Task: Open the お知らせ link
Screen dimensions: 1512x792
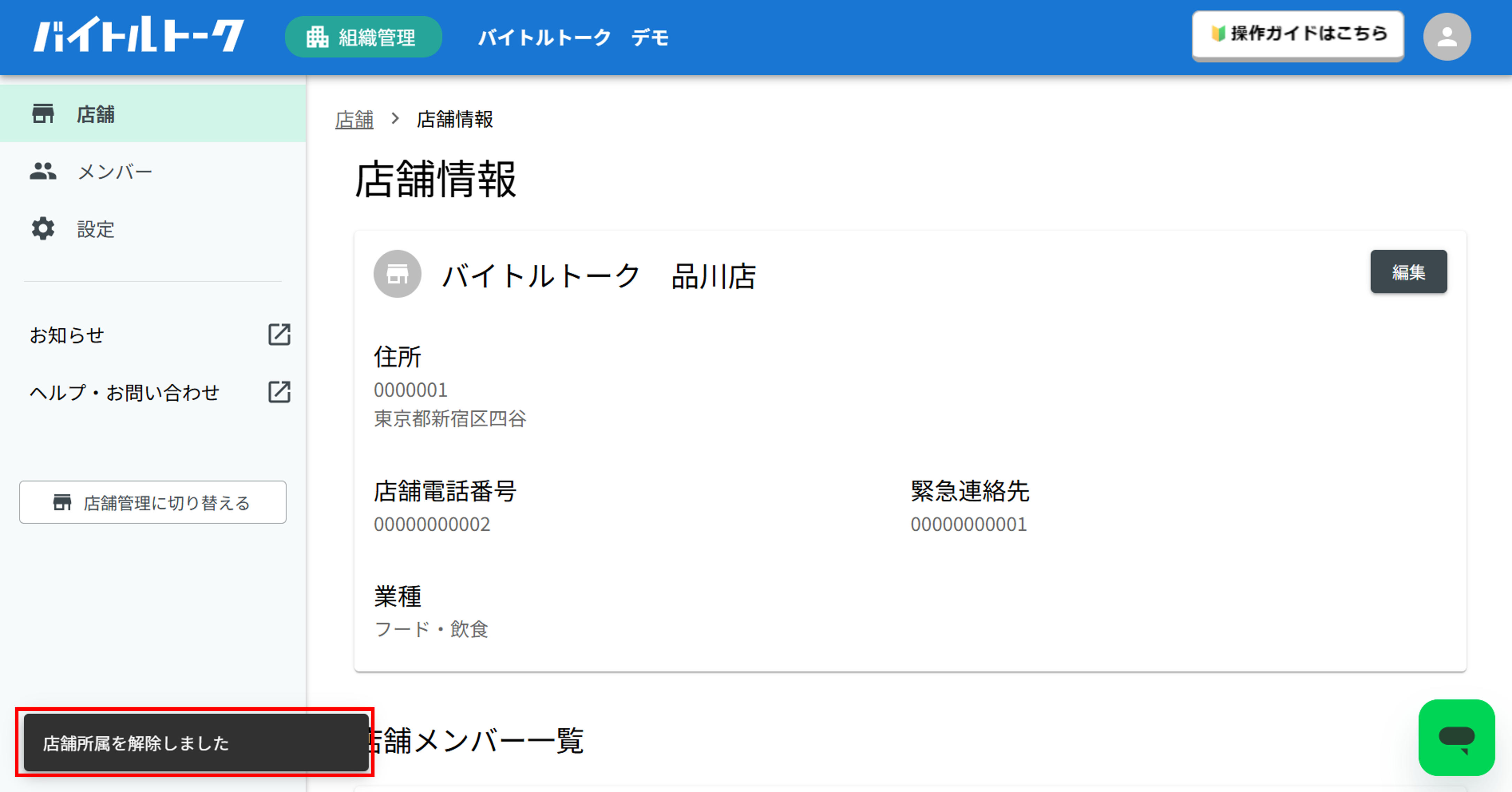Action: coord(67,335)
